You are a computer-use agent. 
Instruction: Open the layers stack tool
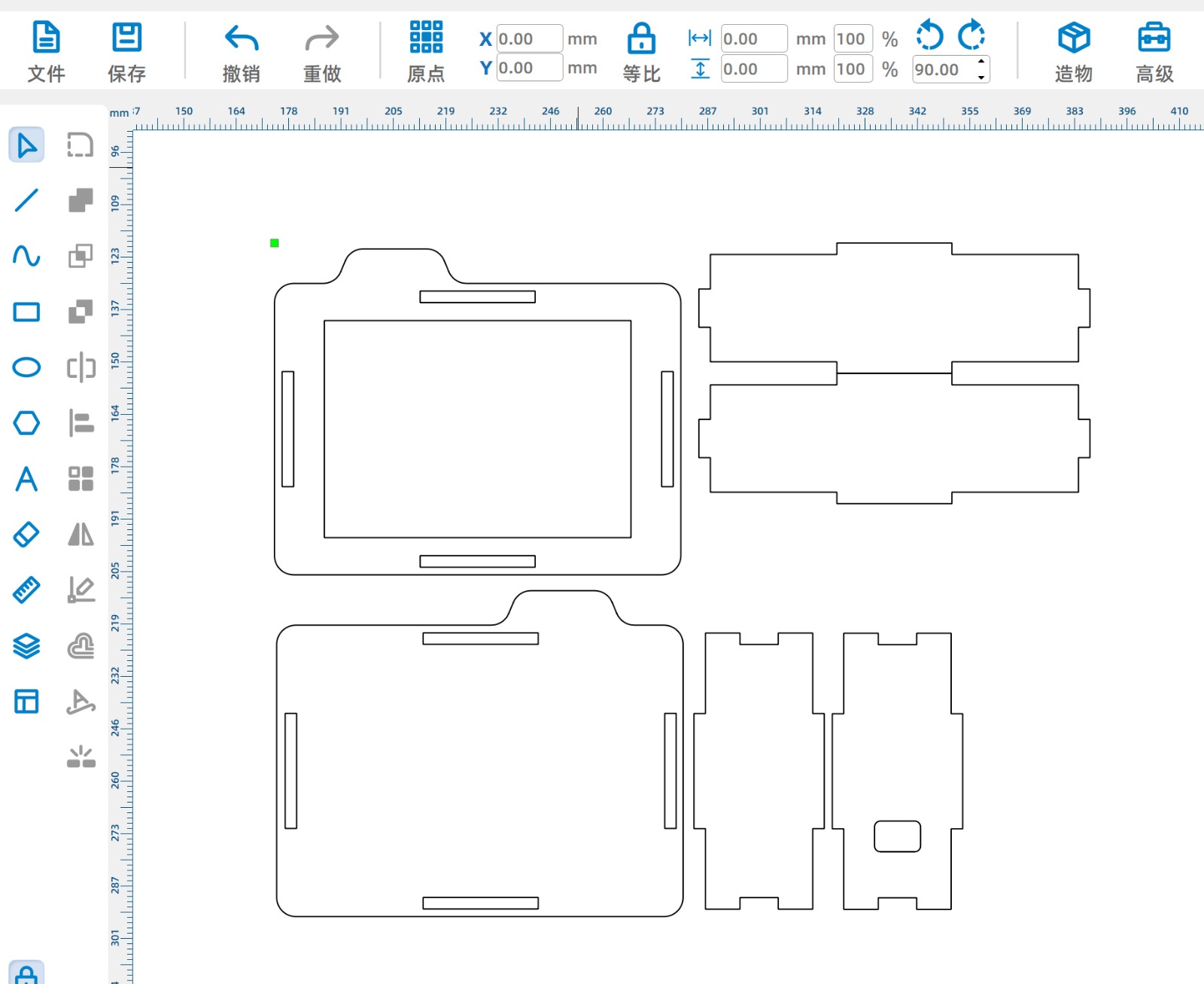[x=26, y=646]
